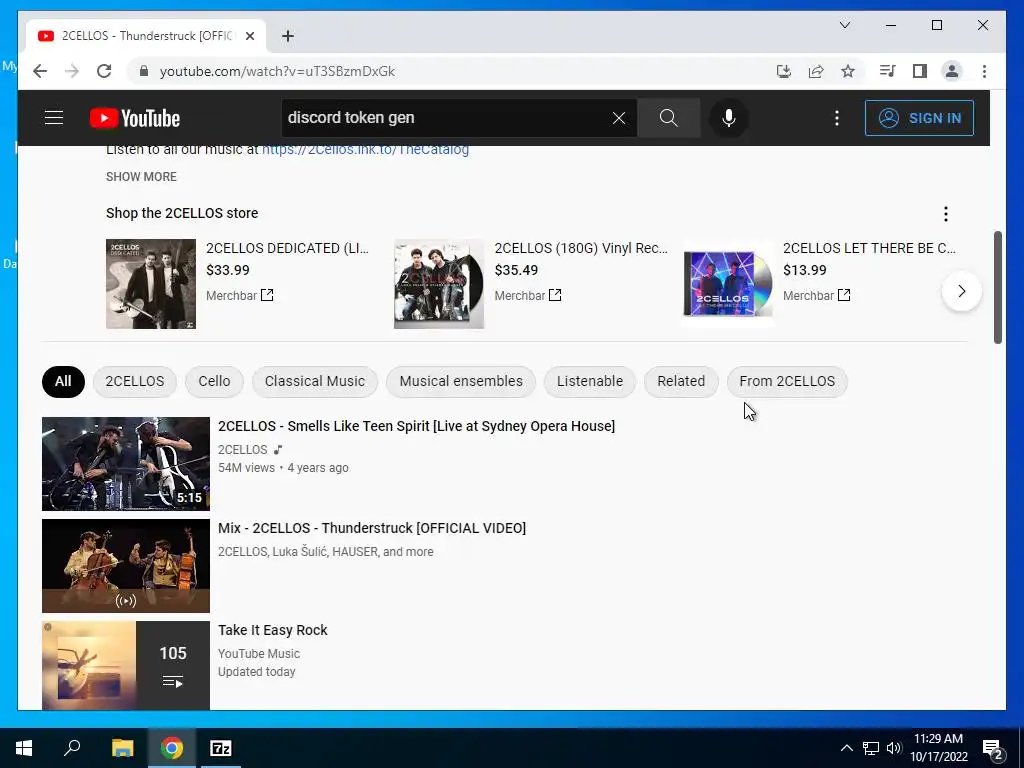Click the address bar URL

click(277, 71)
